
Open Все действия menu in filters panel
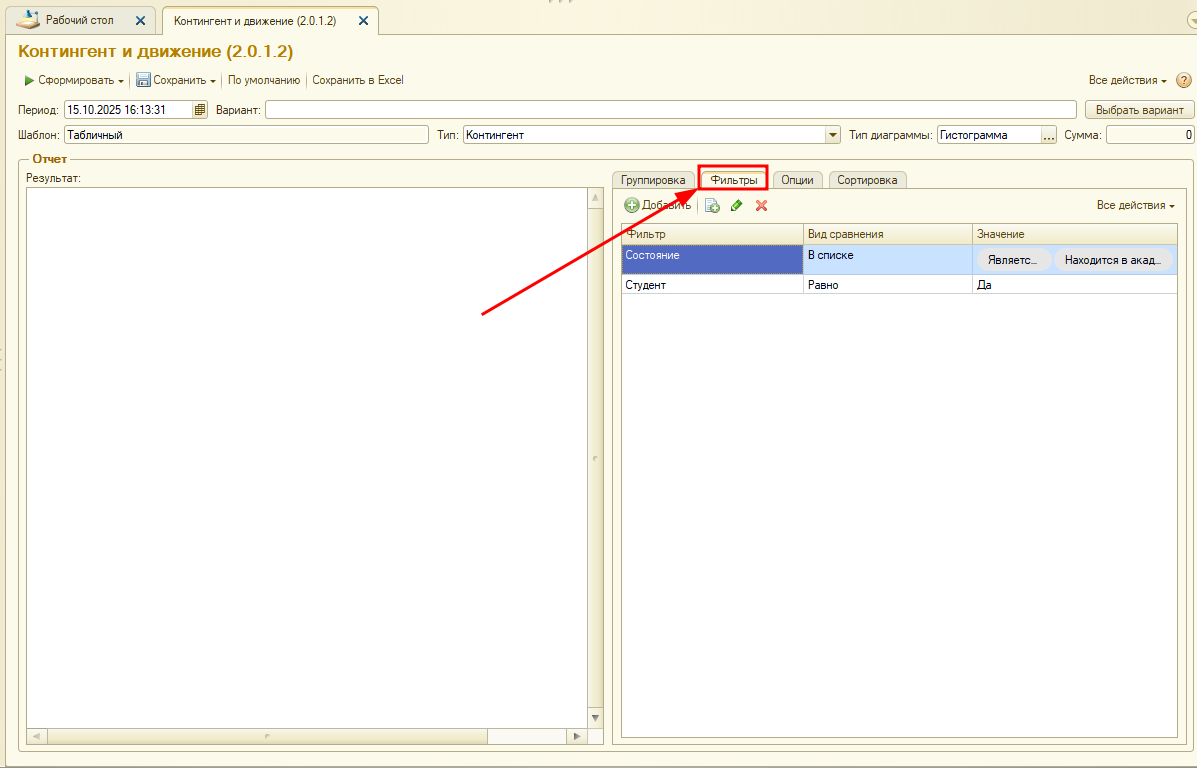click(x=1135, y=205)
